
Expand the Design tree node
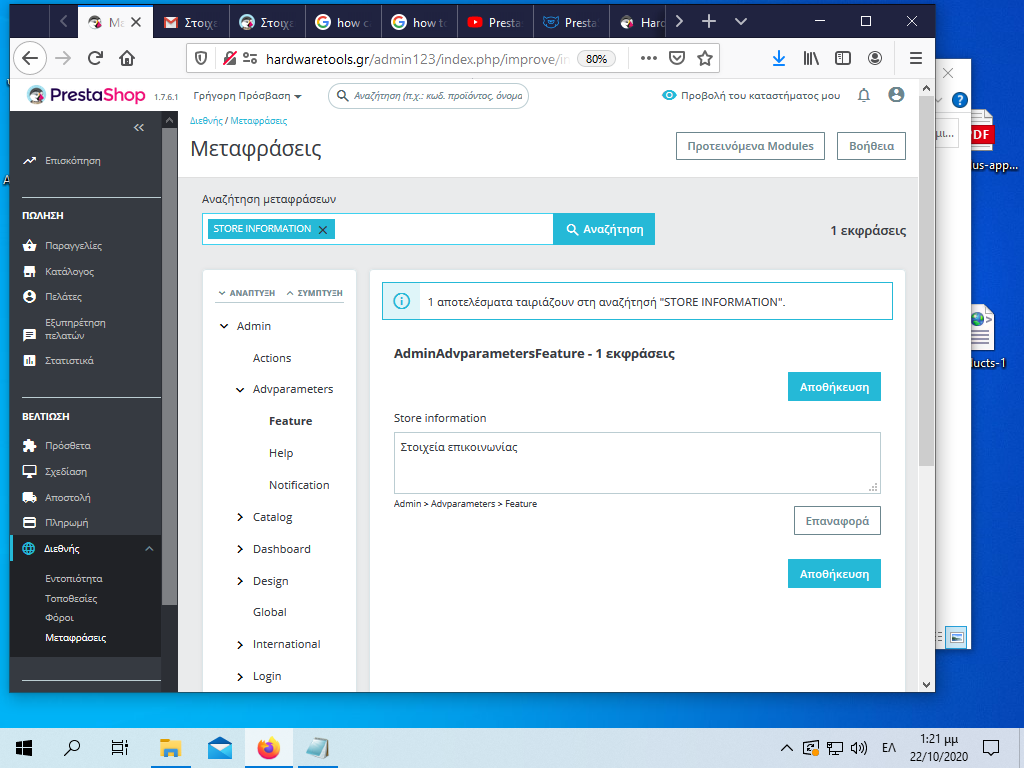point(240,581)
